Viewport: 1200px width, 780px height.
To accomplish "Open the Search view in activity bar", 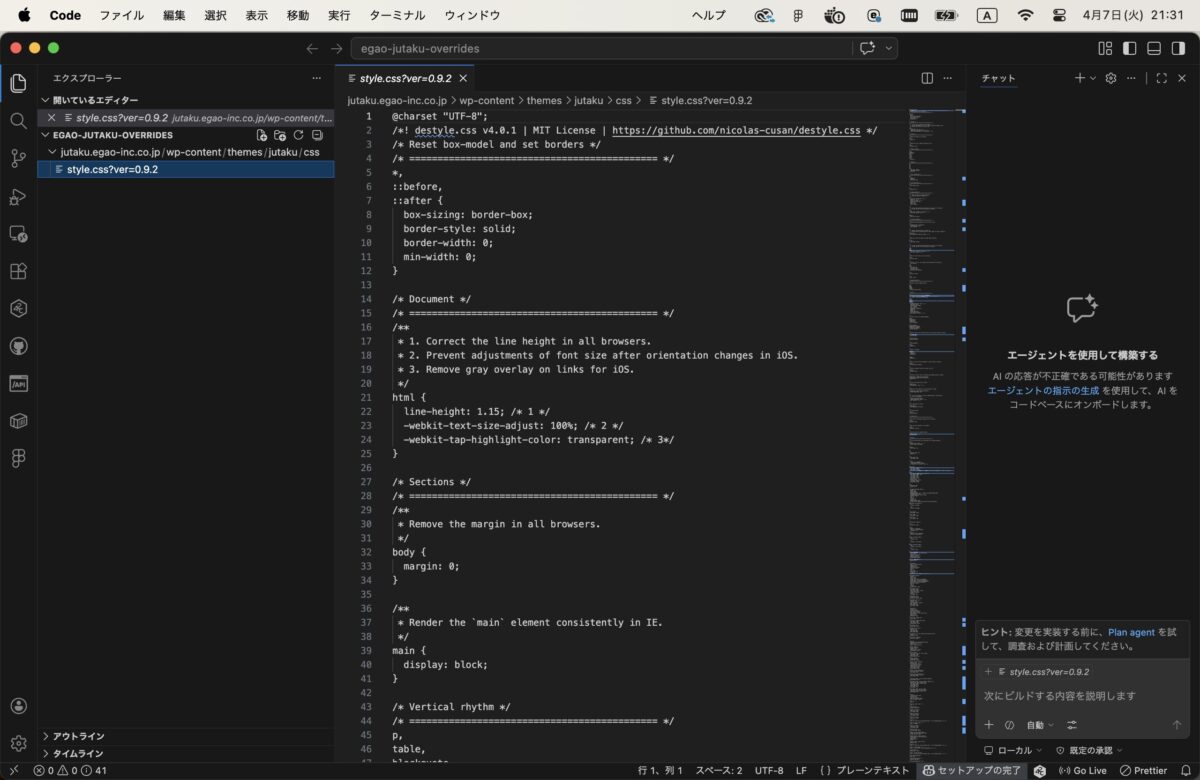I will click(18, 121).
